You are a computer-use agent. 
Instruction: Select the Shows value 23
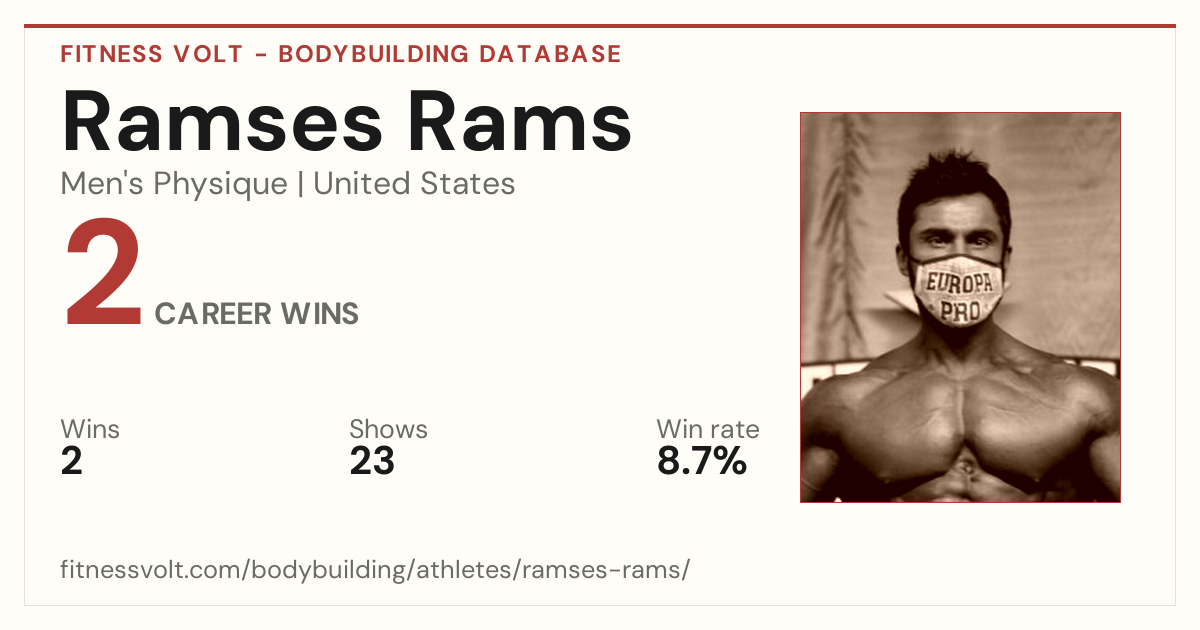372,462
